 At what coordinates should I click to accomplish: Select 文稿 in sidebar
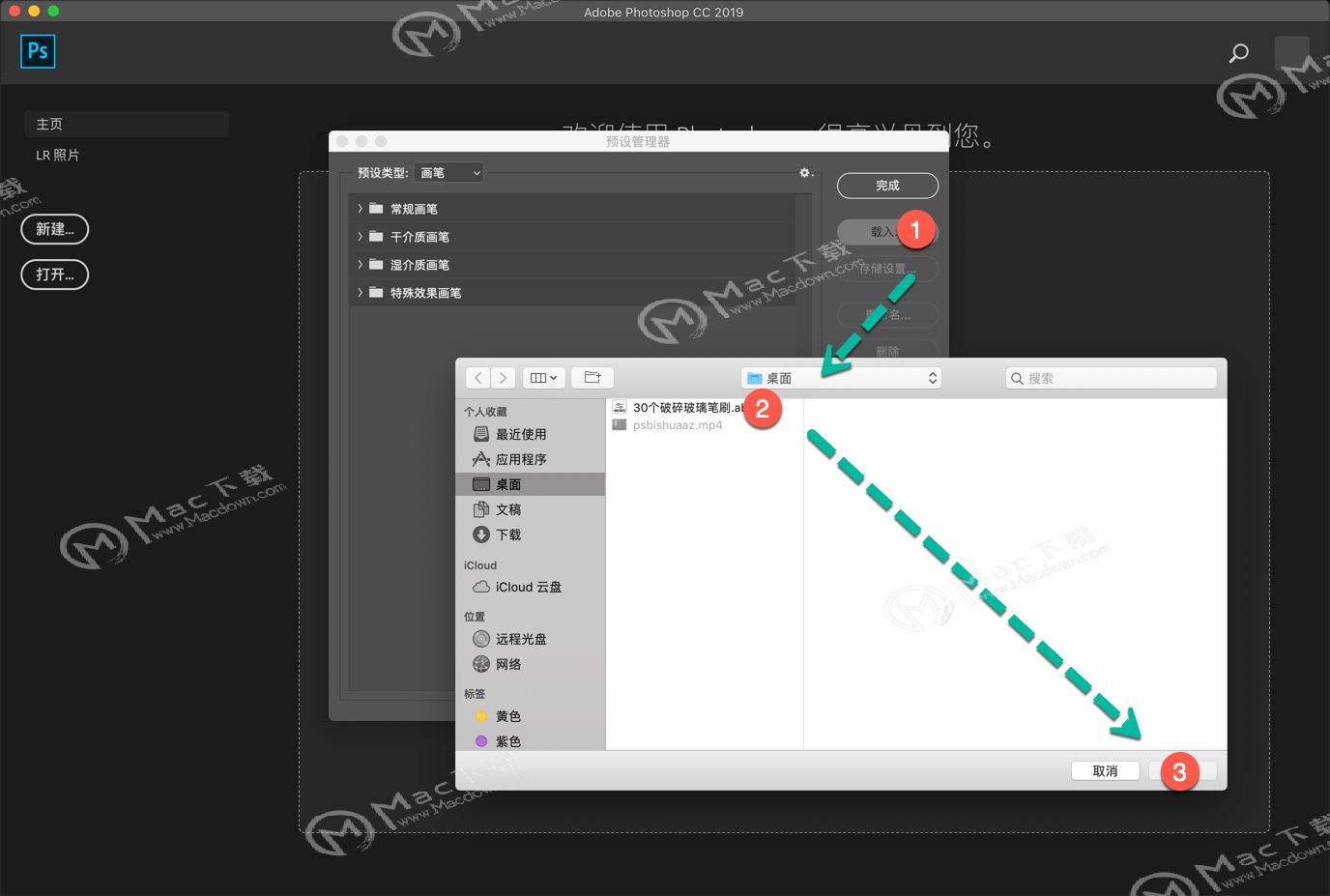(x=530, y=509)
